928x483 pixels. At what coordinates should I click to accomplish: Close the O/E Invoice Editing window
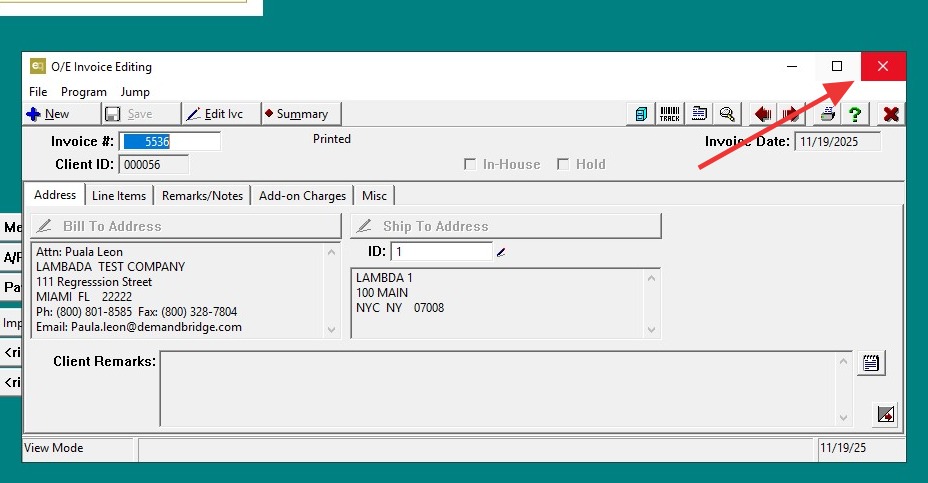click(x=883, y=66)
